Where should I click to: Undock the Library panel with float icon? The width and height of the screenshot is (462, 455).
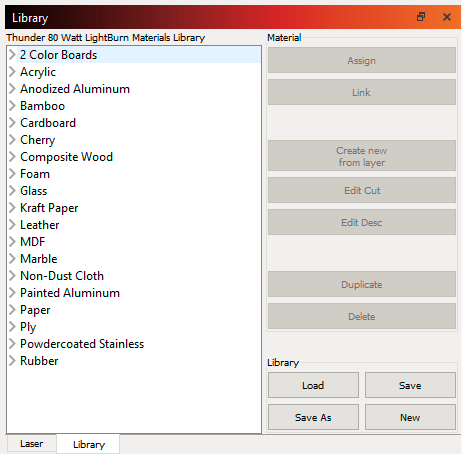click(421, 17)
